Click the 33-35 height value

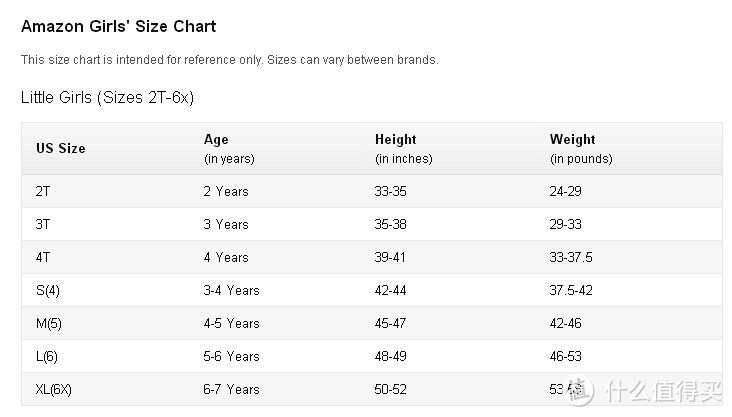click(390, 191)
